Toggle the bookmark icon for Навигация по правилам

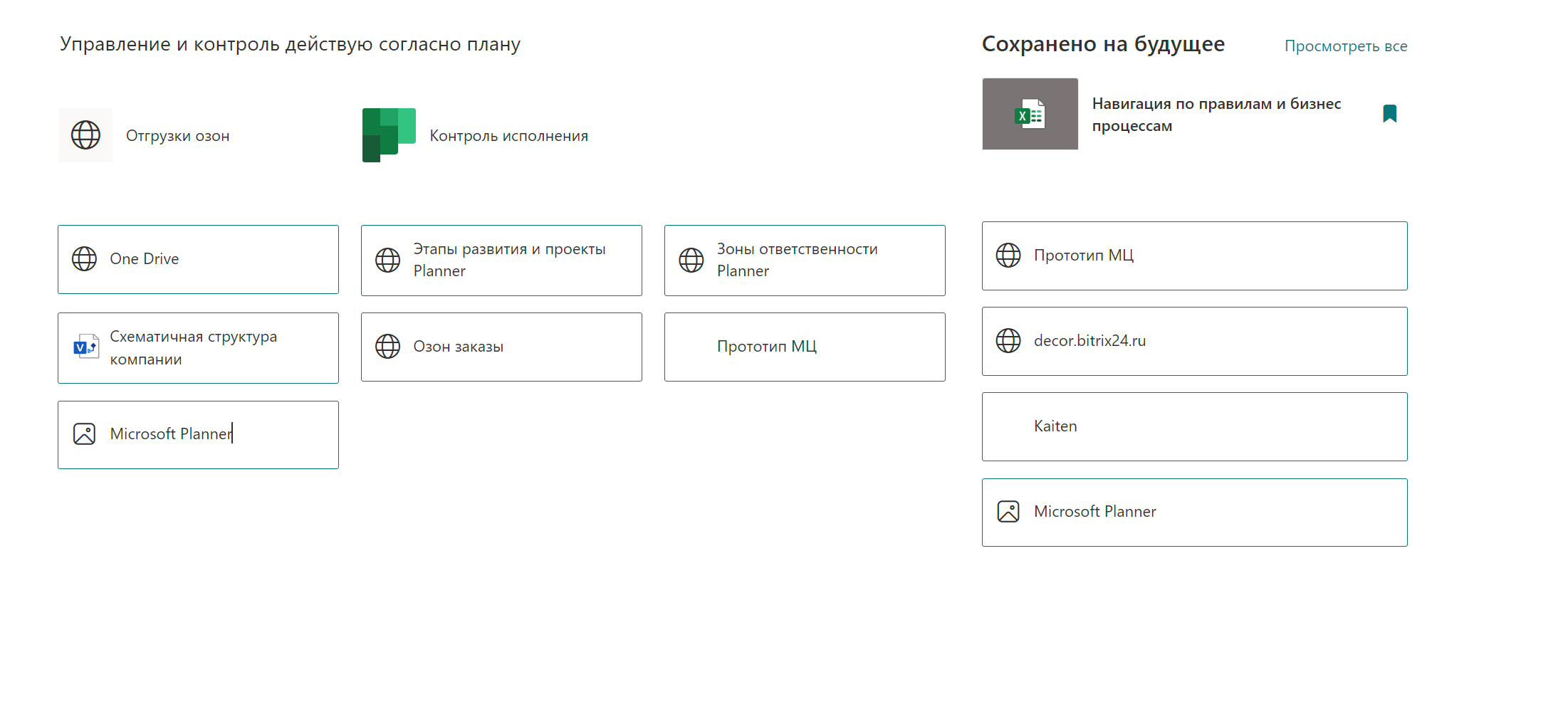tap(1389, 114)
